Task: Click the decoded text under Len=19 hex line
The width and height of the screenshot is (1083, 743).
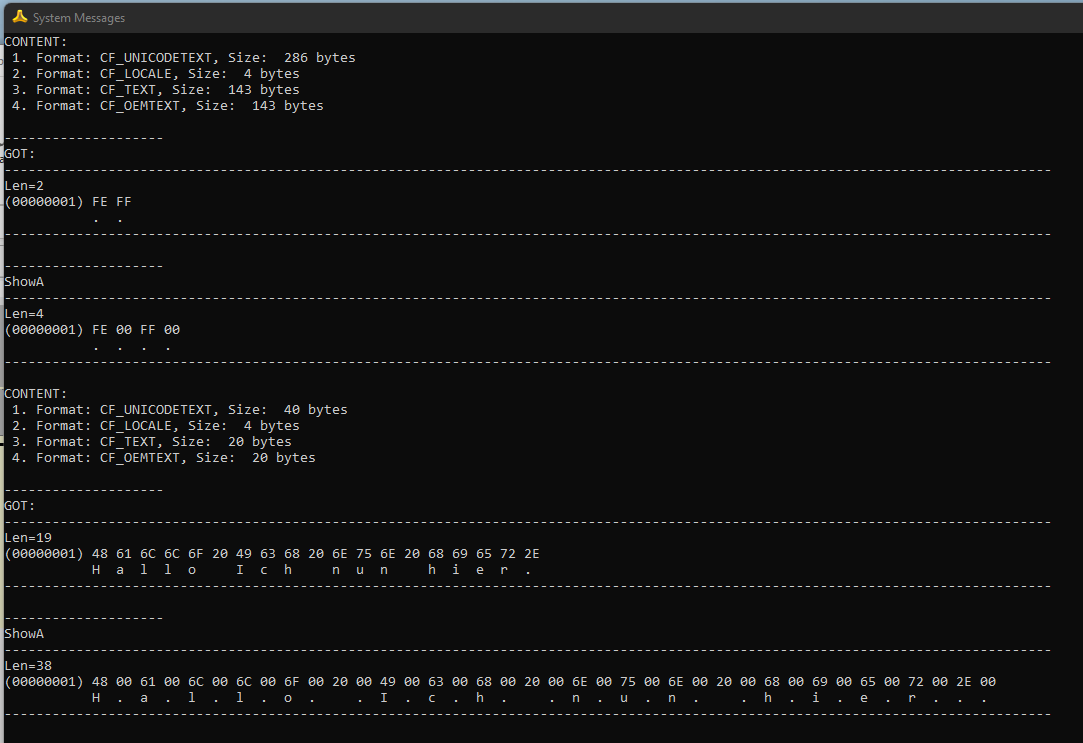Action: 311,570
